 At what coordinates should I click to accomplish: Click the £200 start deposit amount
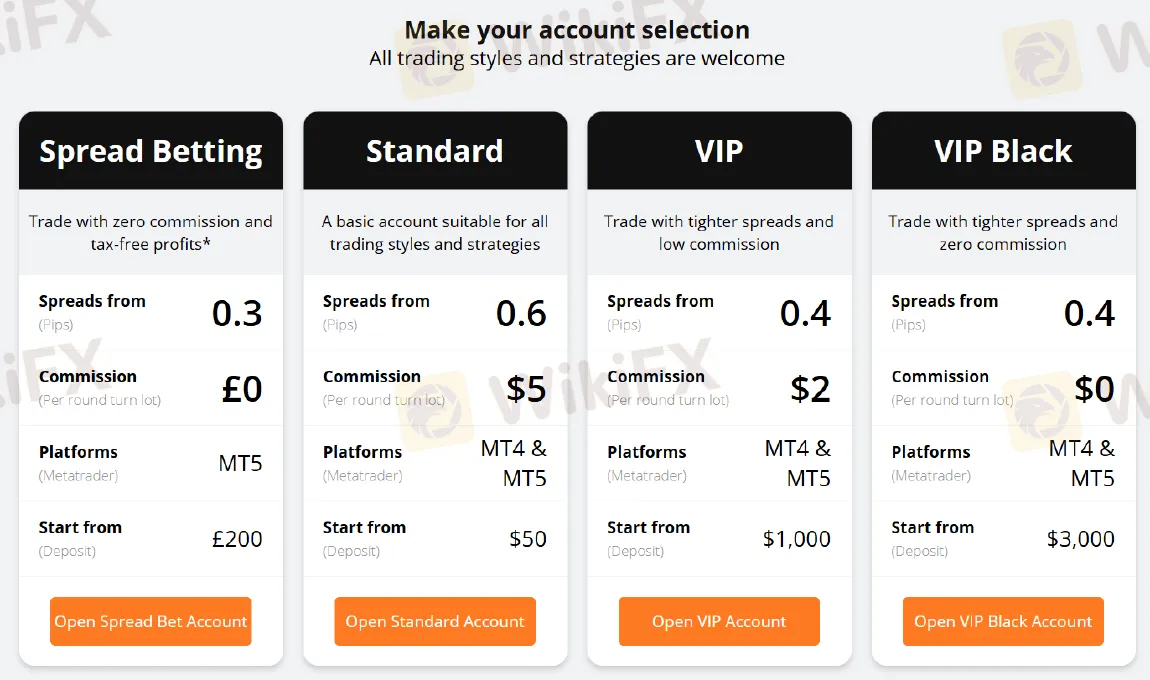click(x=237, y=539)
